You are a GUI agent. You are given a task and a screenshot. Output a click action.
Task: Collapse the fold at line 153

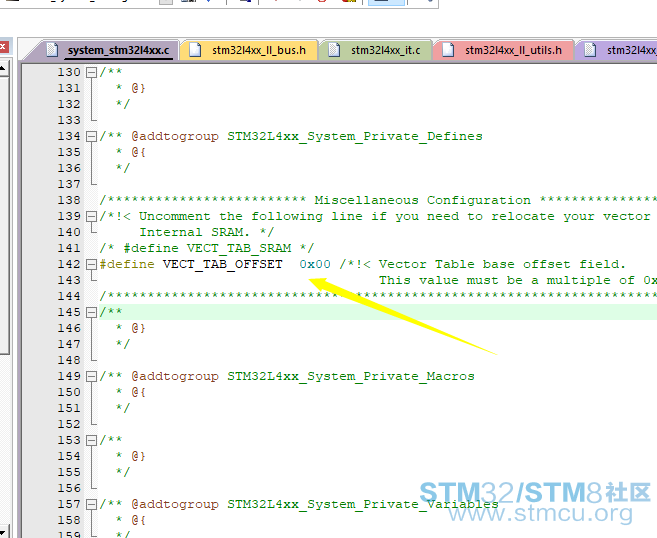[91, 440]
